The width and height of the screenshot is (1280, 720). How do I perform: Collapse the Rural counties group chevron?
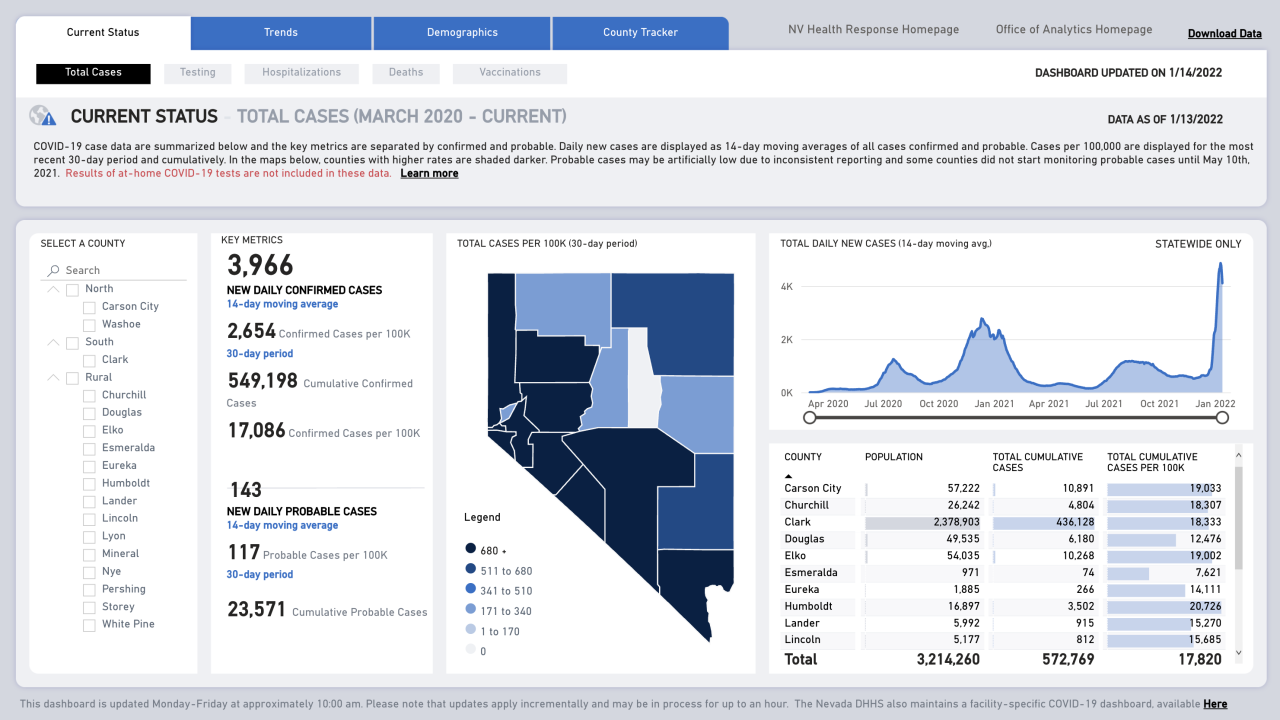pyautogui.click(x=52, y=378)
